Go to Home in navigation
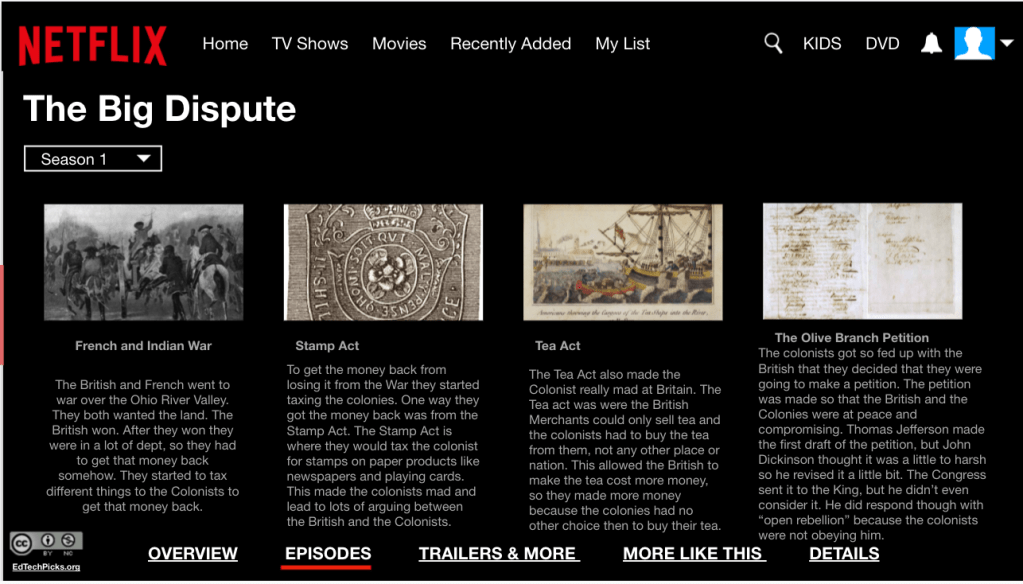 click(225, 44)
